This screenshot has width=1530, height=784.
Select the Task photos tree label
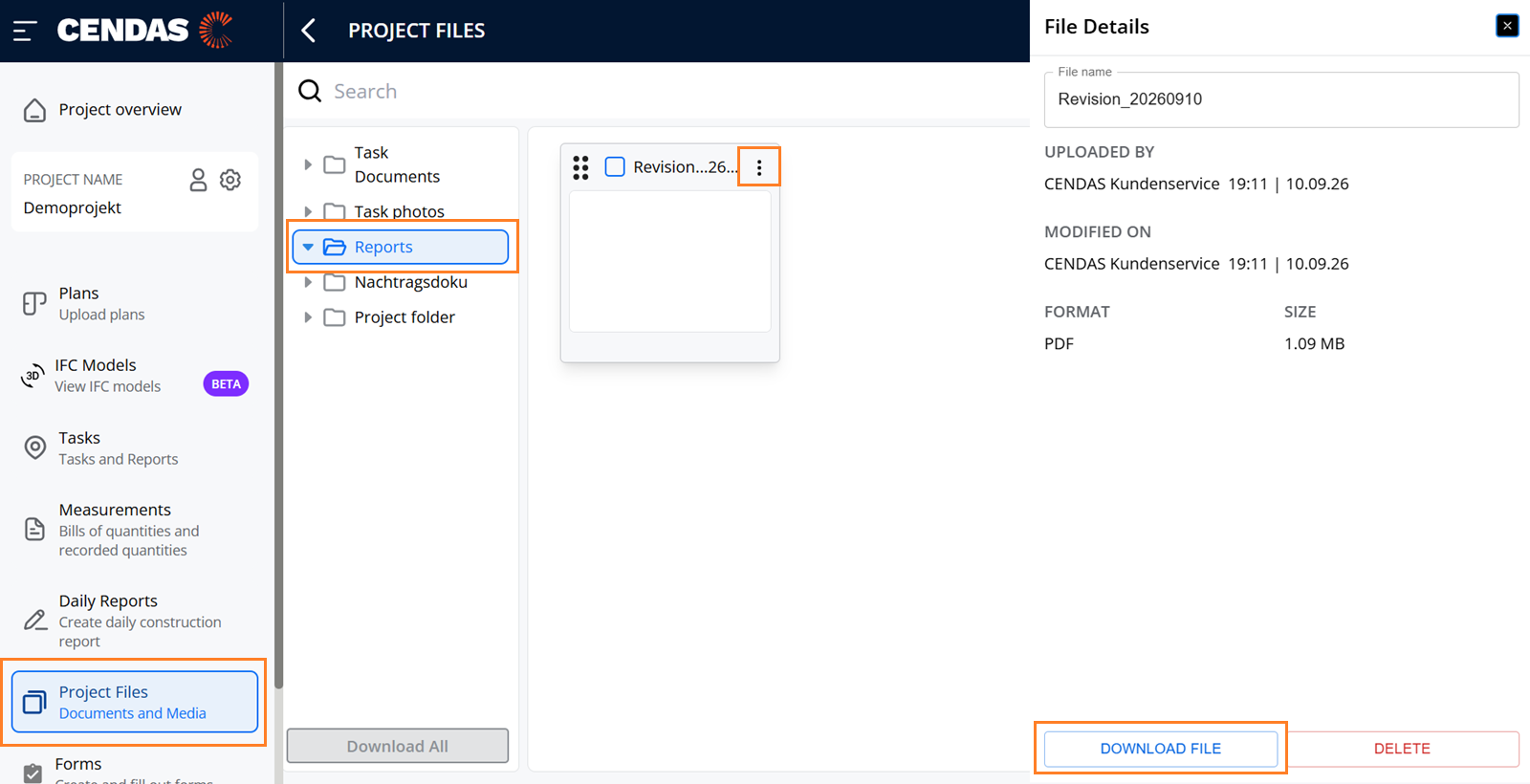tap(400, 211)
